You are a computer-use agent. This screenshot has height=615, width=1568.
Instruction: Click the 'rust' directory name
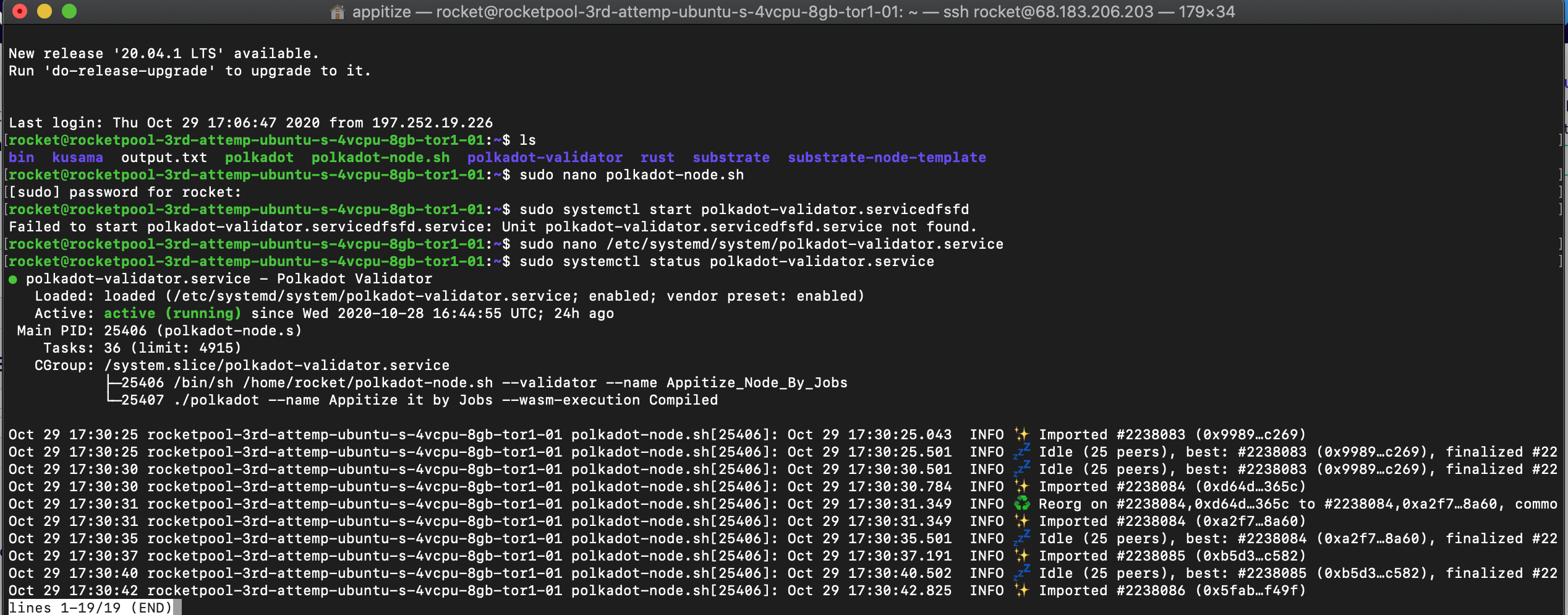coord(657,158)
